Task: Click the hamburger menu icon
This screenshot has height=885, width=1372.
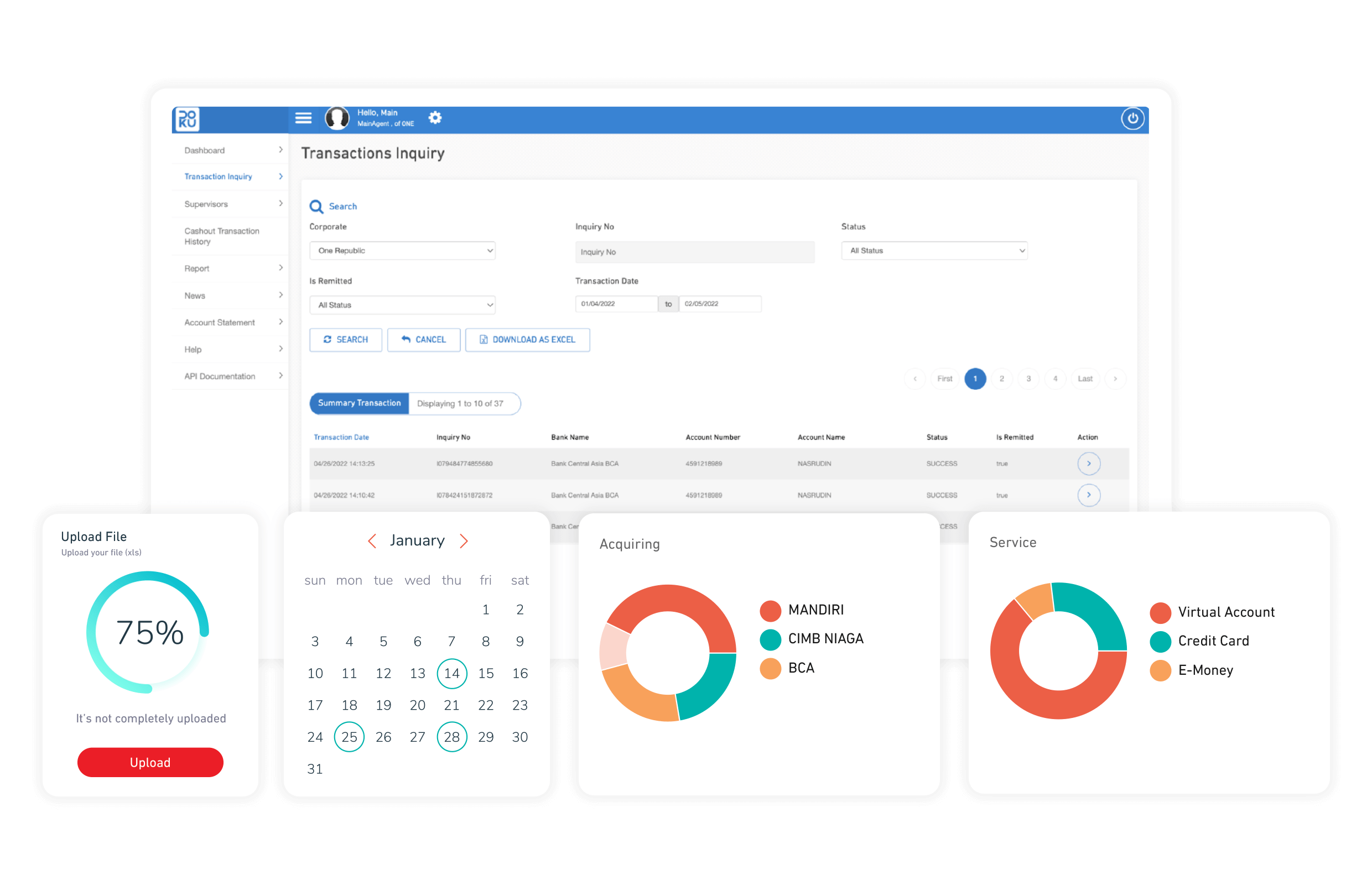Action: pos(303,118)
